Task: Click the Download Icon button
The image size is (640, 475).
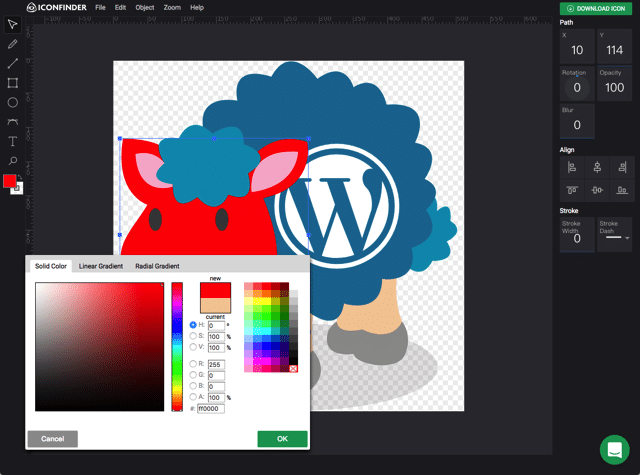Action: pos(596,9)
